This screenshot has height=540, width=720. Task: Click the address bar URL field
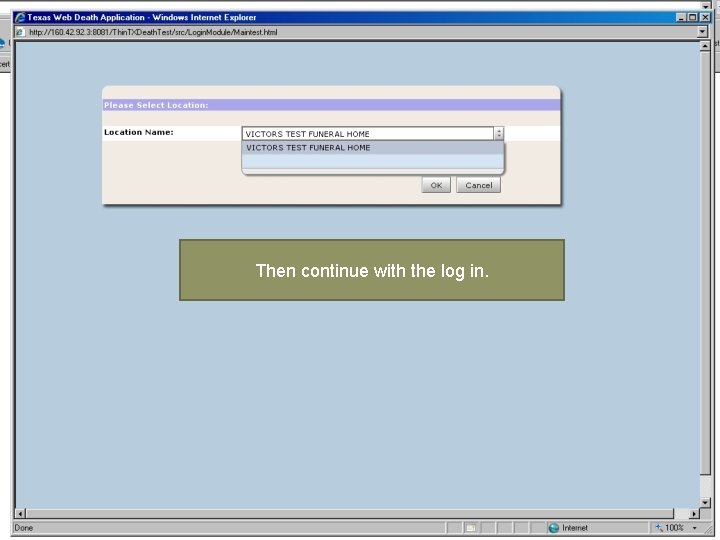tap(360, 32)
